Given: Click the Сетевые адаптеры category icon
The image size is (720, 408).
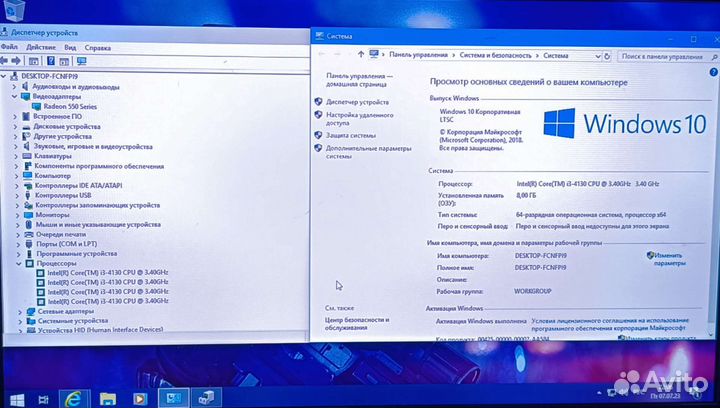Looking at the screenshot, I should [x=31, y=312].
